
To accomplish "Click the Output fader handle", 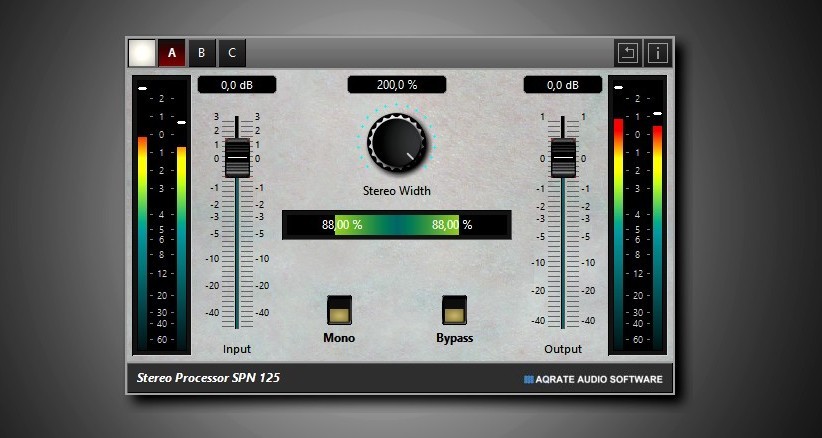I will pyautogui.click(x=563, y=158).
